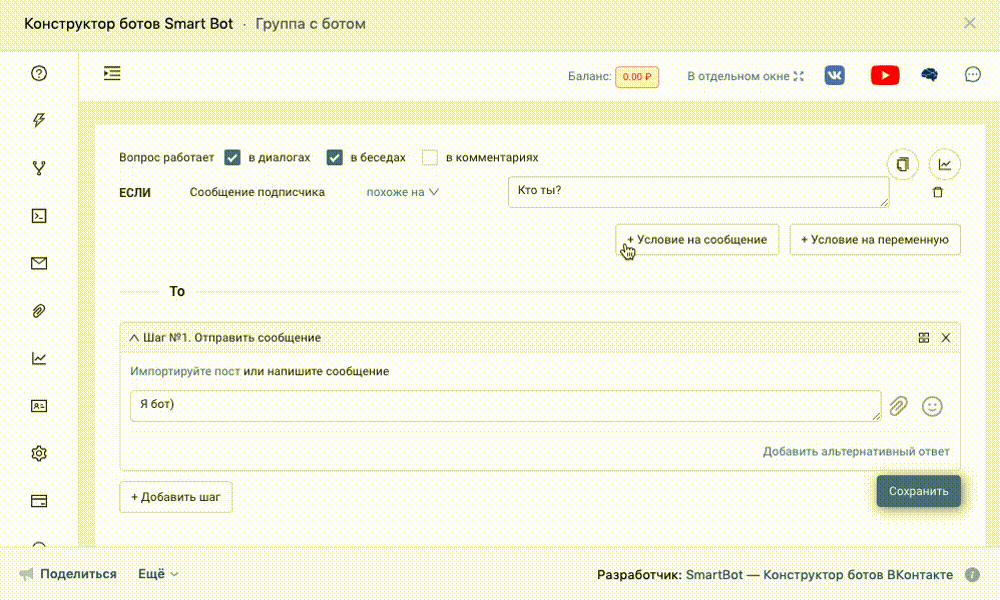
Task: Open 'SmartBot — Конструктор ботов ВКонтакте' developer link
Action: (x=820, y=574)
